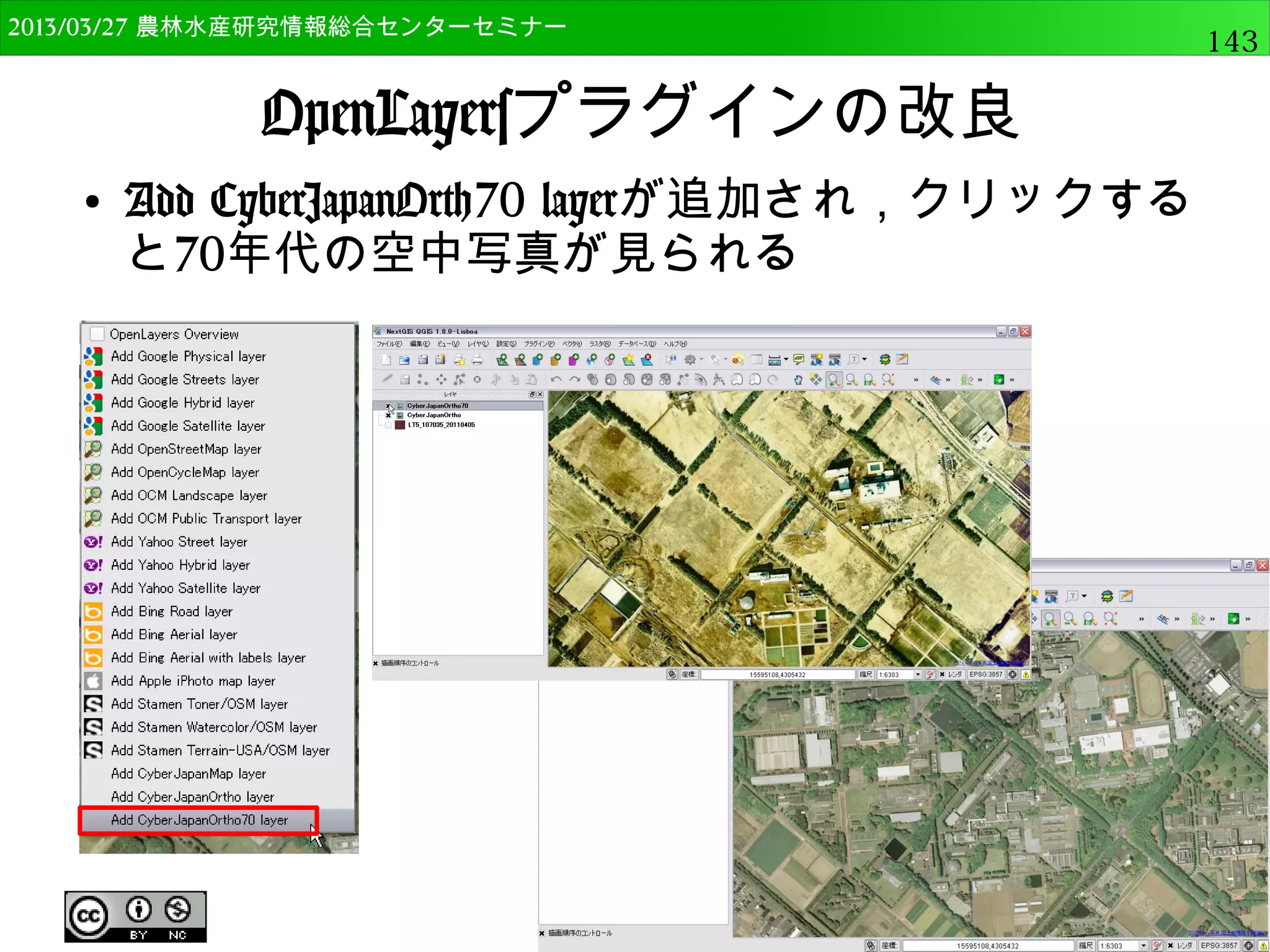The width and height of the screenshot is (1270, 952).
Task: Expand overflow chevron after Zoom icons
Action: coord(916,380)
